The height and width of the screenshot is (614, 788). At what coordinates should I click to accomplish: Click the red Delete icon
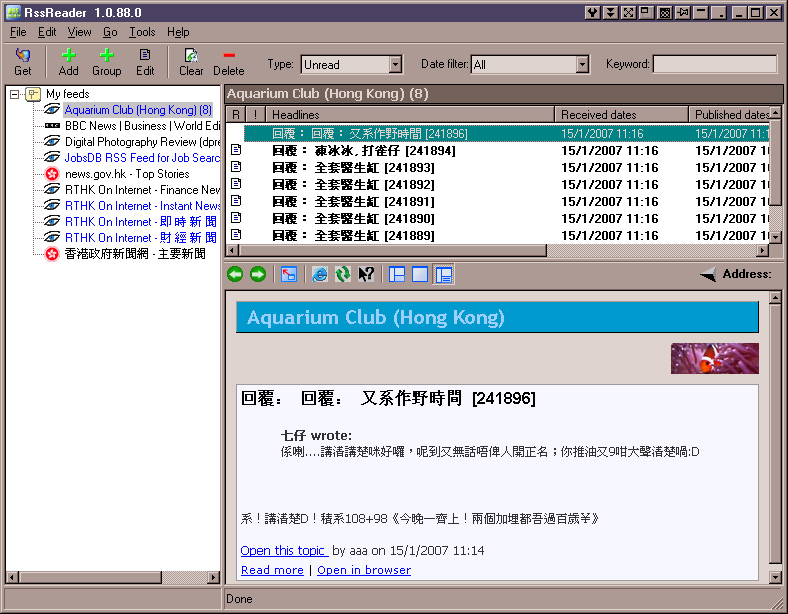point(229,55)
